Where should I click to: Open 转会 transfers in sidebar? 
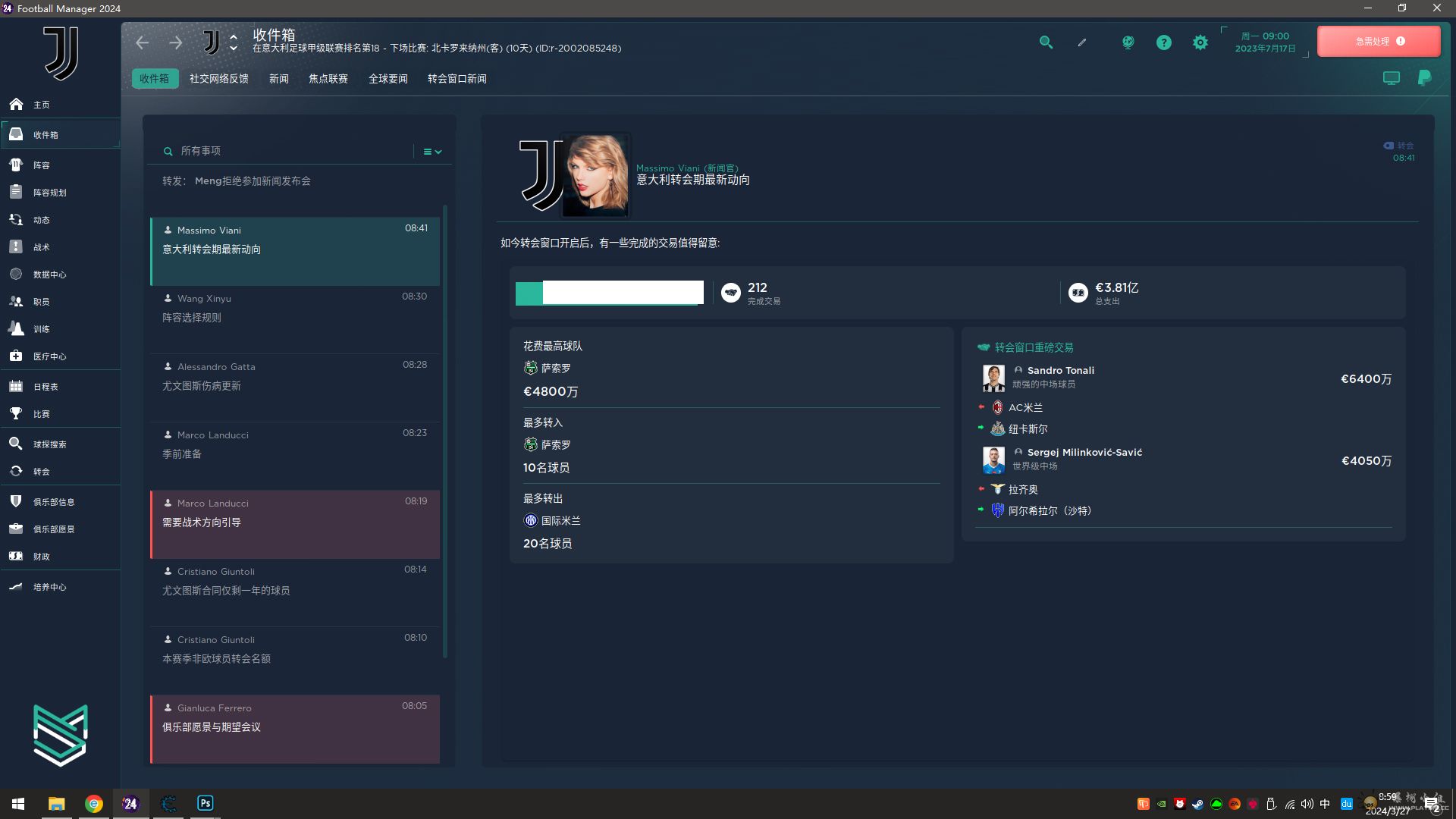coord(41,472)
